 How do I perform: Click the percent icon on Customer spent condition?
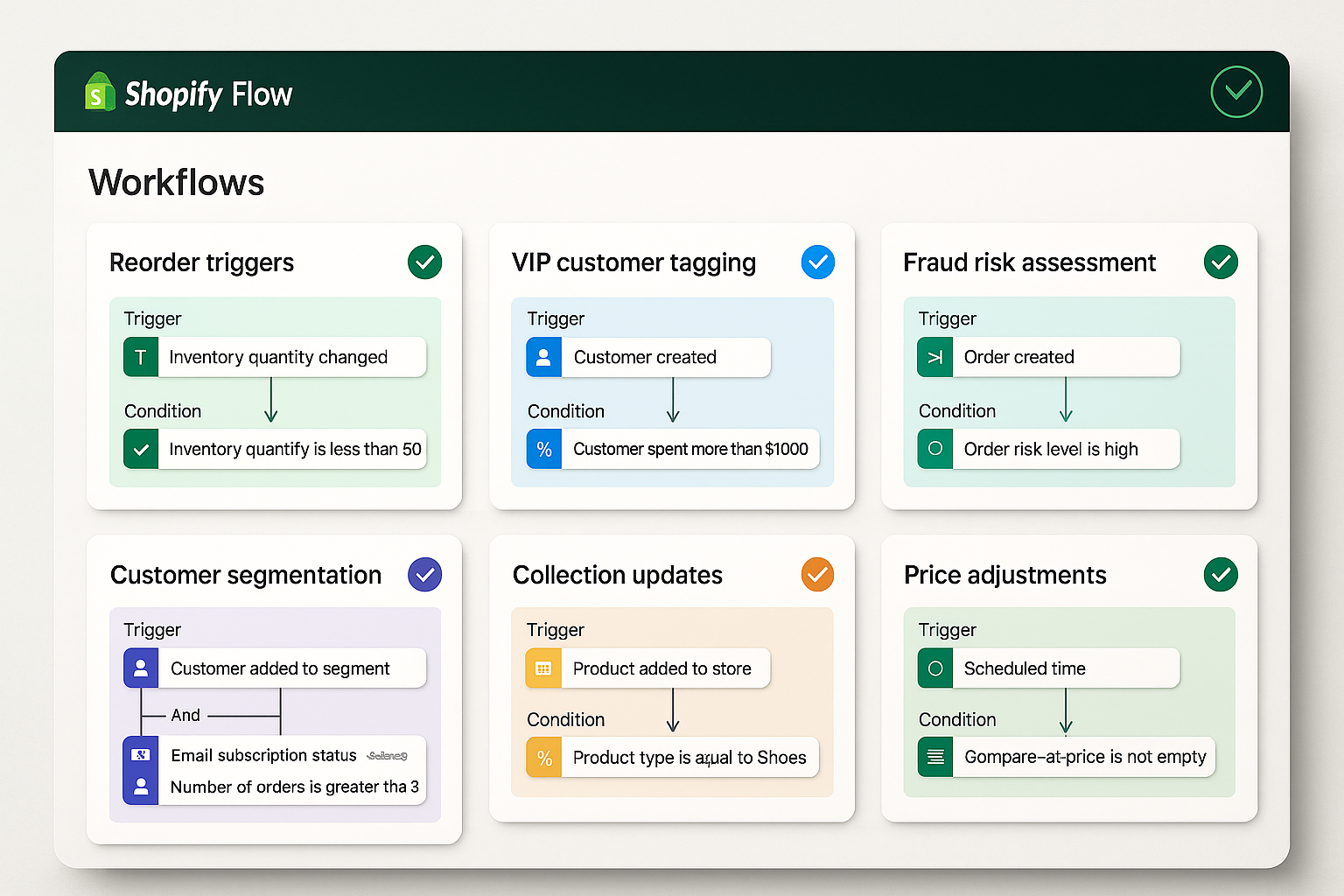pos(543,449)
